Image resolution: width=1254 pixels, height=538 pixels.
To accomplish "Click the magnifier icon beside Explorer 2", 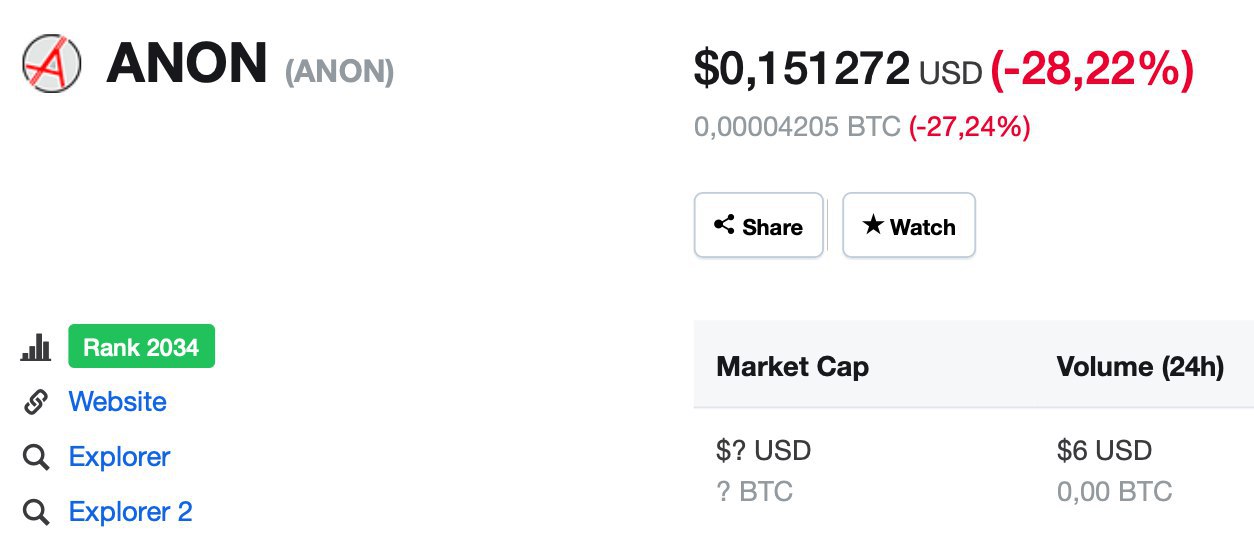I will tap(36, 513).
